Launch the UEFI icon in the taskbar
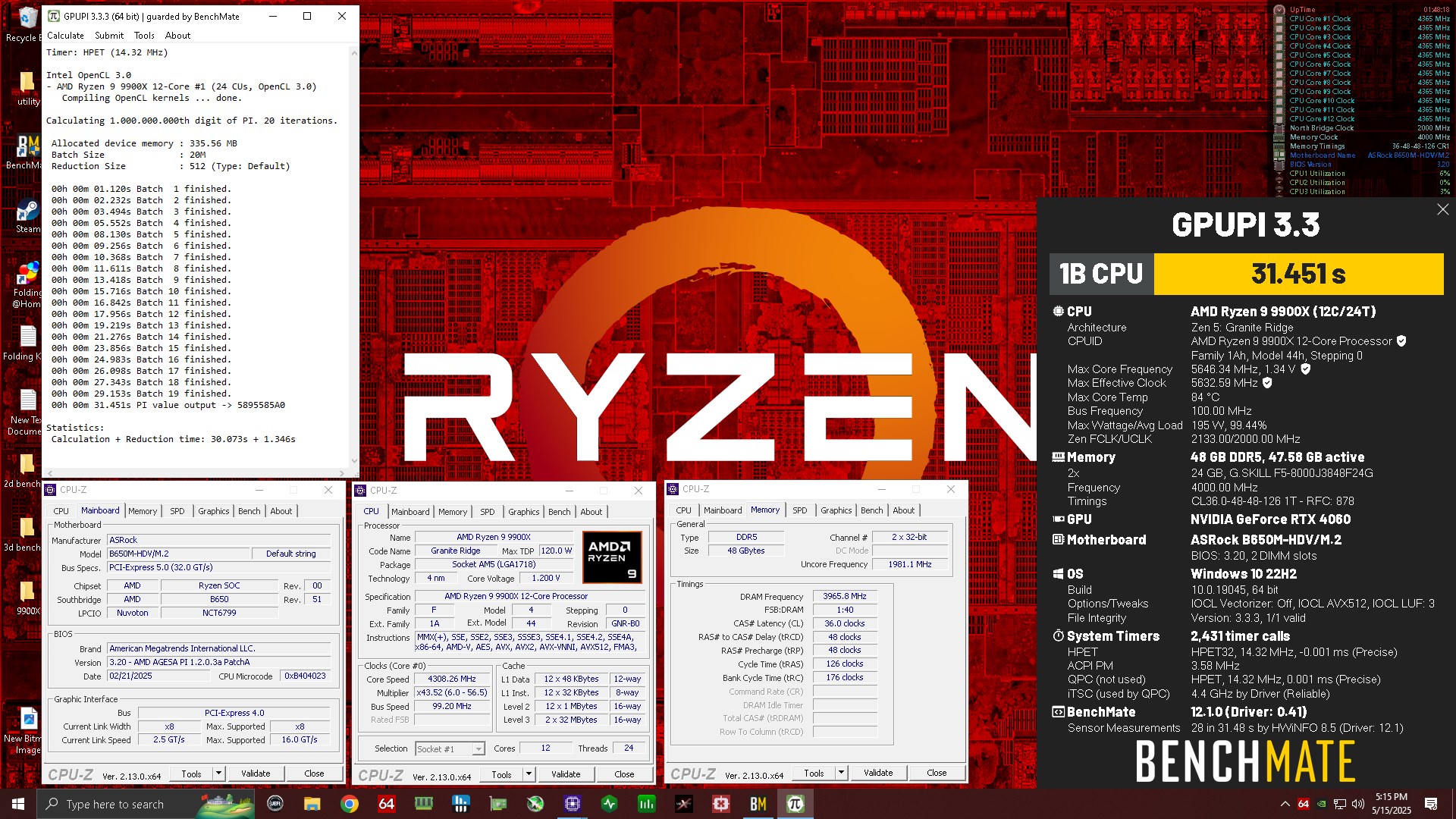This screenshot has height=819, width=1456. 275,804
